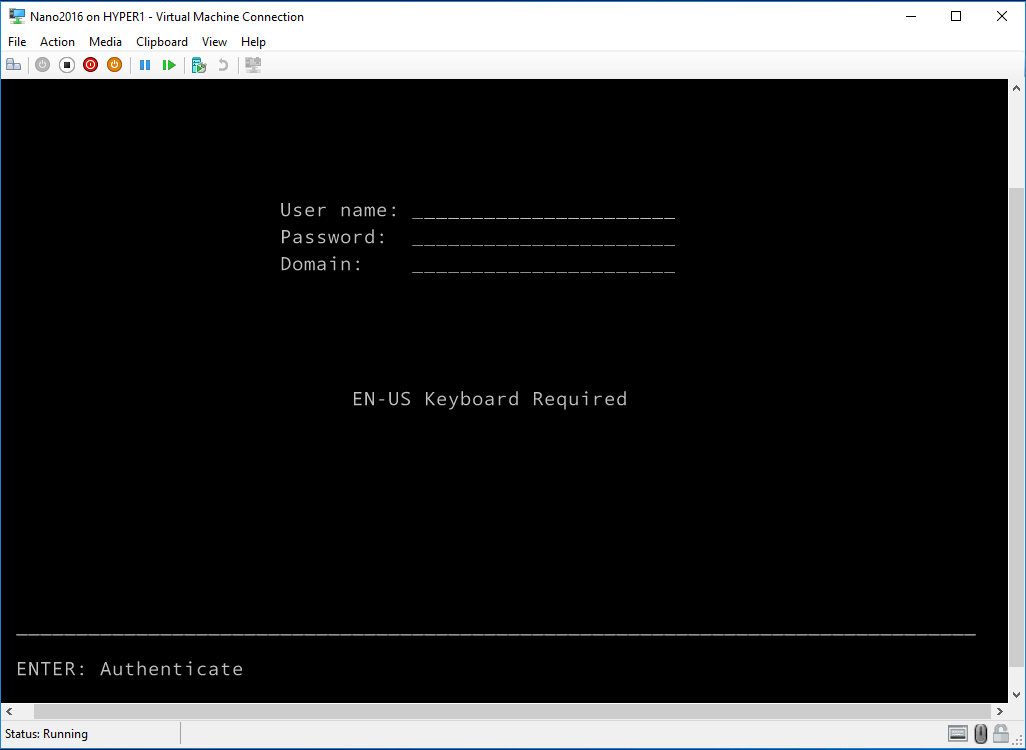
Task: Open the Media menu
Action: (105, 42)
